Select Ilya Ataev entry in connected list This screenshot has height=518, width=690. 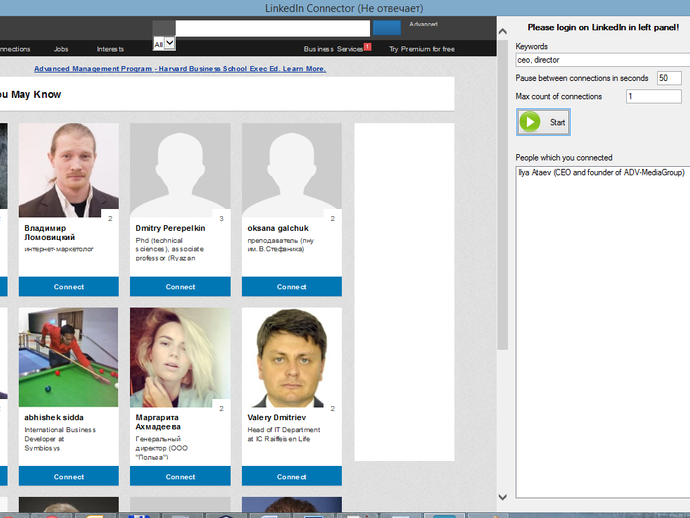(601, 173)
